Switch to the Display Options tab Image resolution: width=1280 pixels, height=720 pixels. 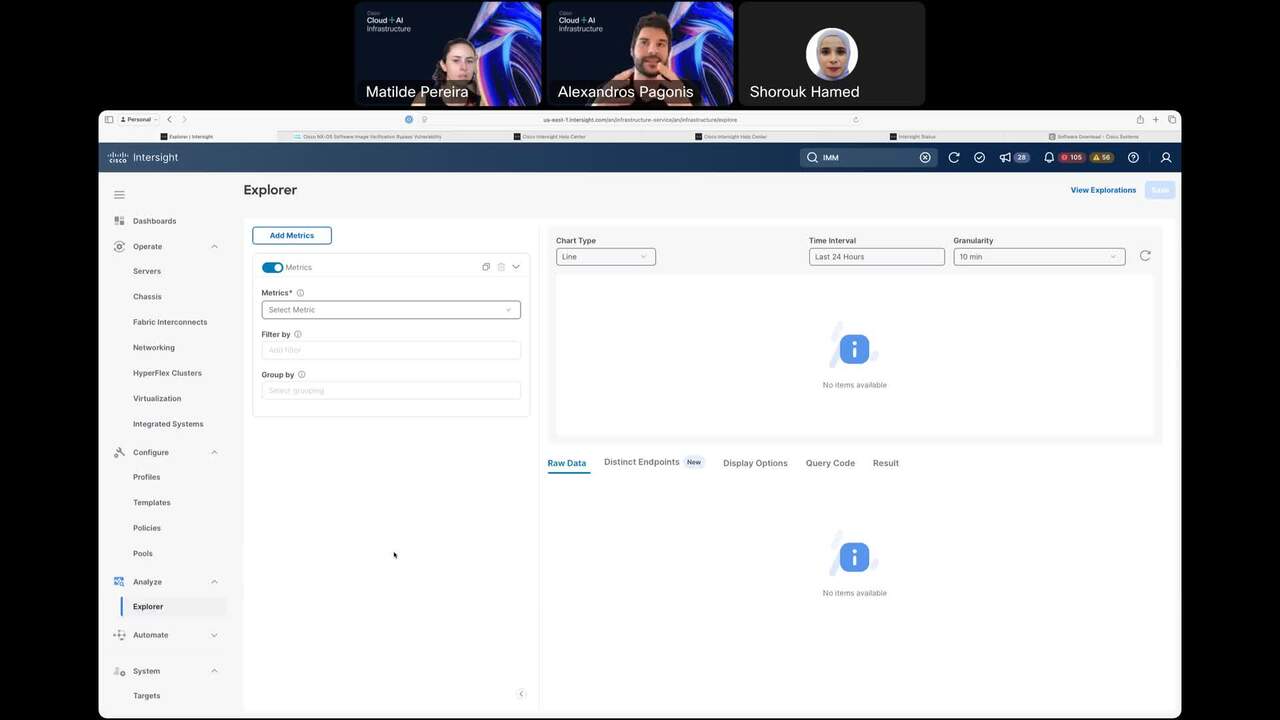(x=755, y=463)
